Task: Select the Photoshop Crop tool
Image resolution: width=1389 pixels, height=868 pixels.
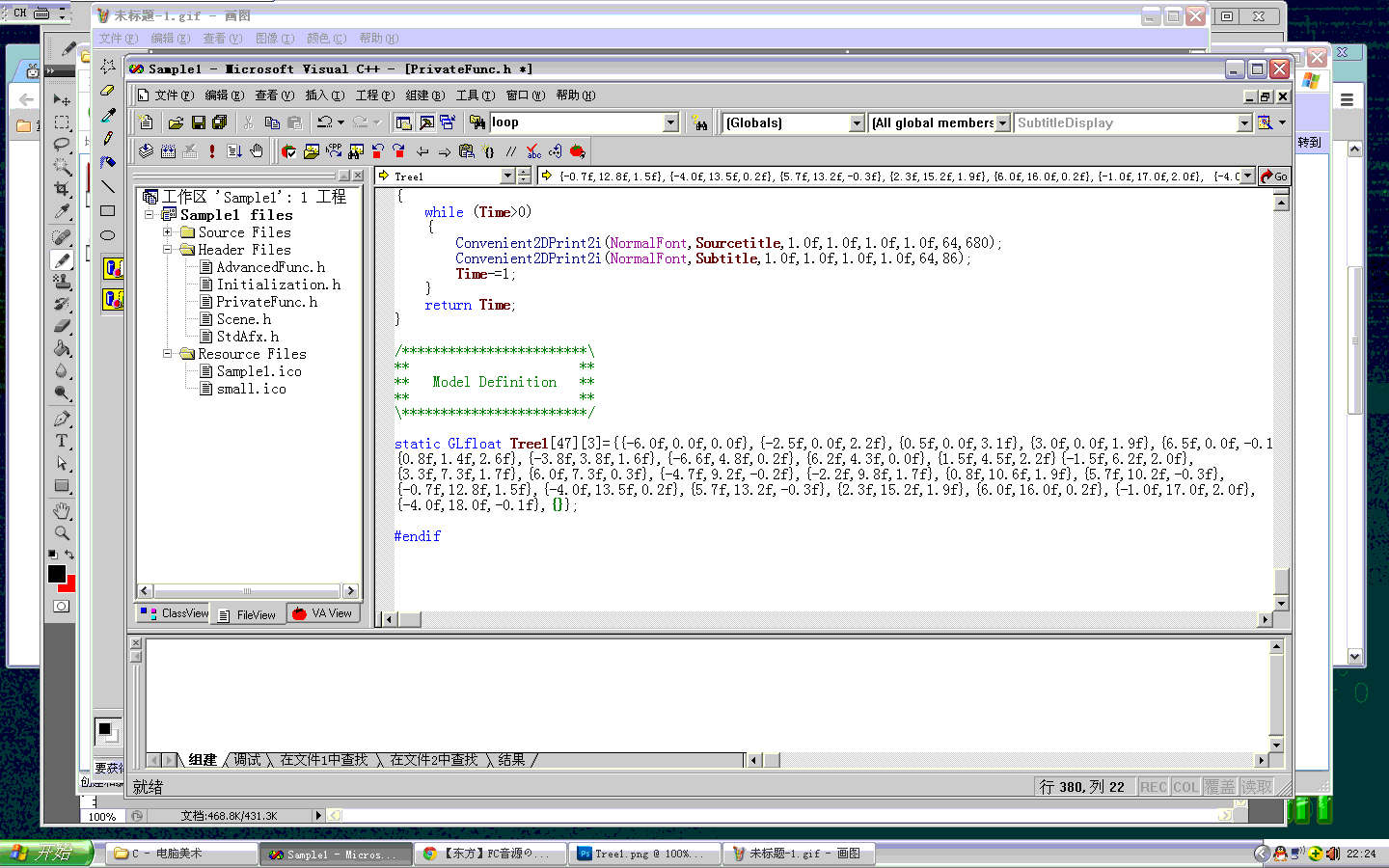Action: click(62, 188)
